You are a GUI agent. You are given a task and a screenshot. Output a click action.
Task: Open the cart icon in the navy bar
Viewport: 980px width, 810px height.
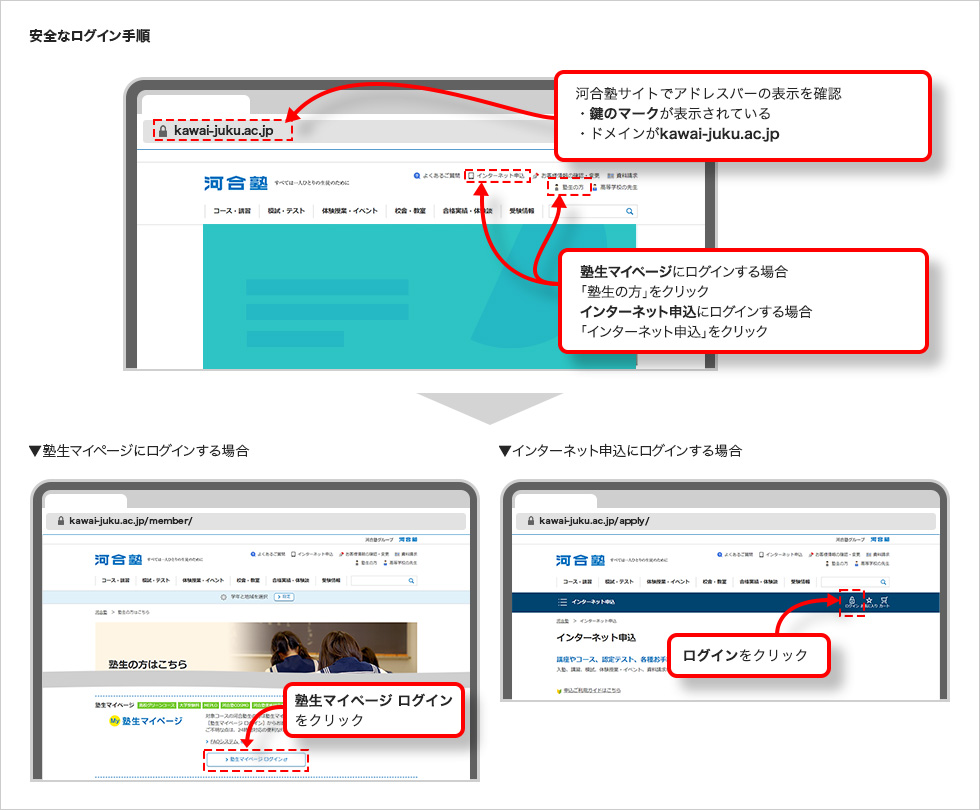tap(884, 602)
